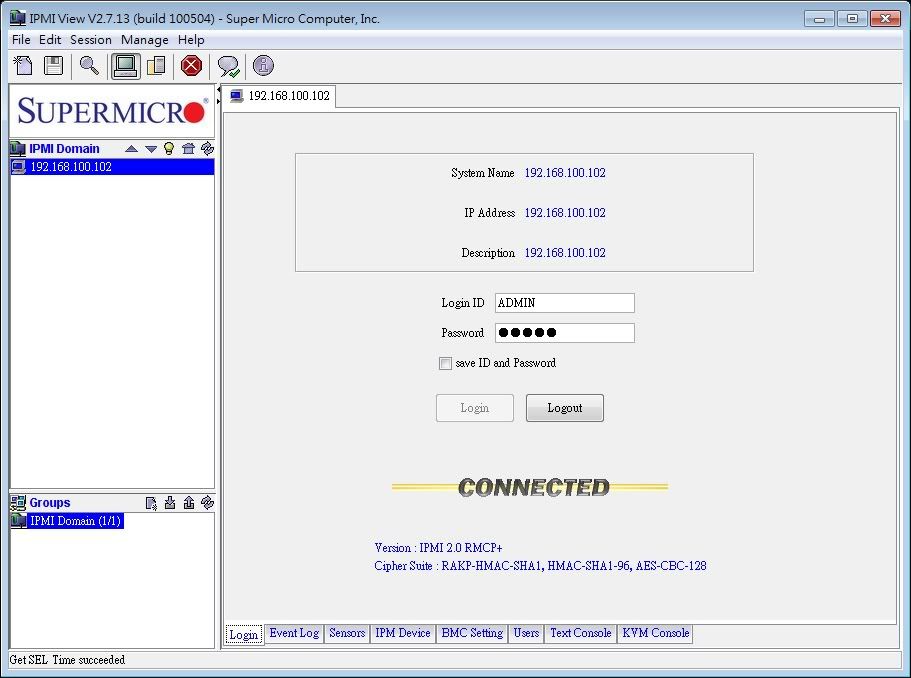Click the Cipher Suite line of text
Screen dimensions: 911x678
click(540, 566)
